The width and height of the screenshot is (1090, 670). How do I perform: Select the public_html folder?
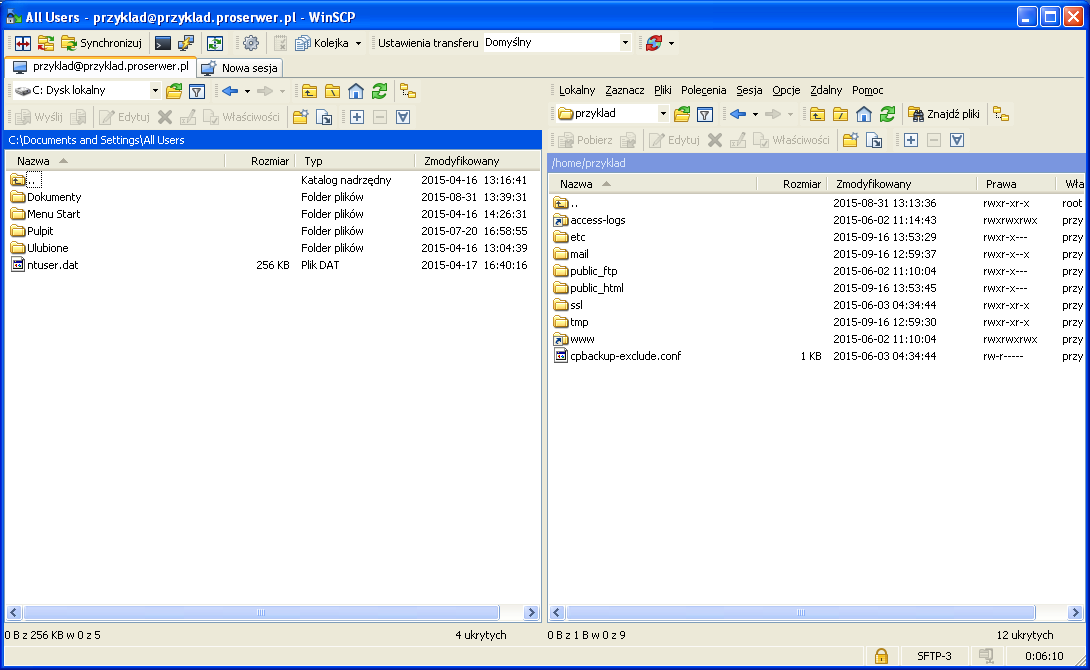pyautogui.click(x=596, y=288)
